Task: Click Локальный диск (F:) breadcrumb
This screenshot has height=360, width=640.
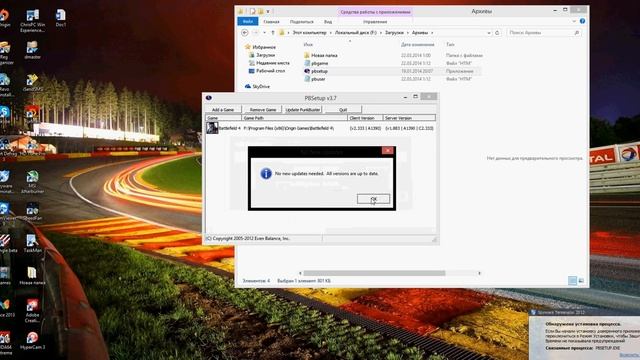Action: click(356, 33)
